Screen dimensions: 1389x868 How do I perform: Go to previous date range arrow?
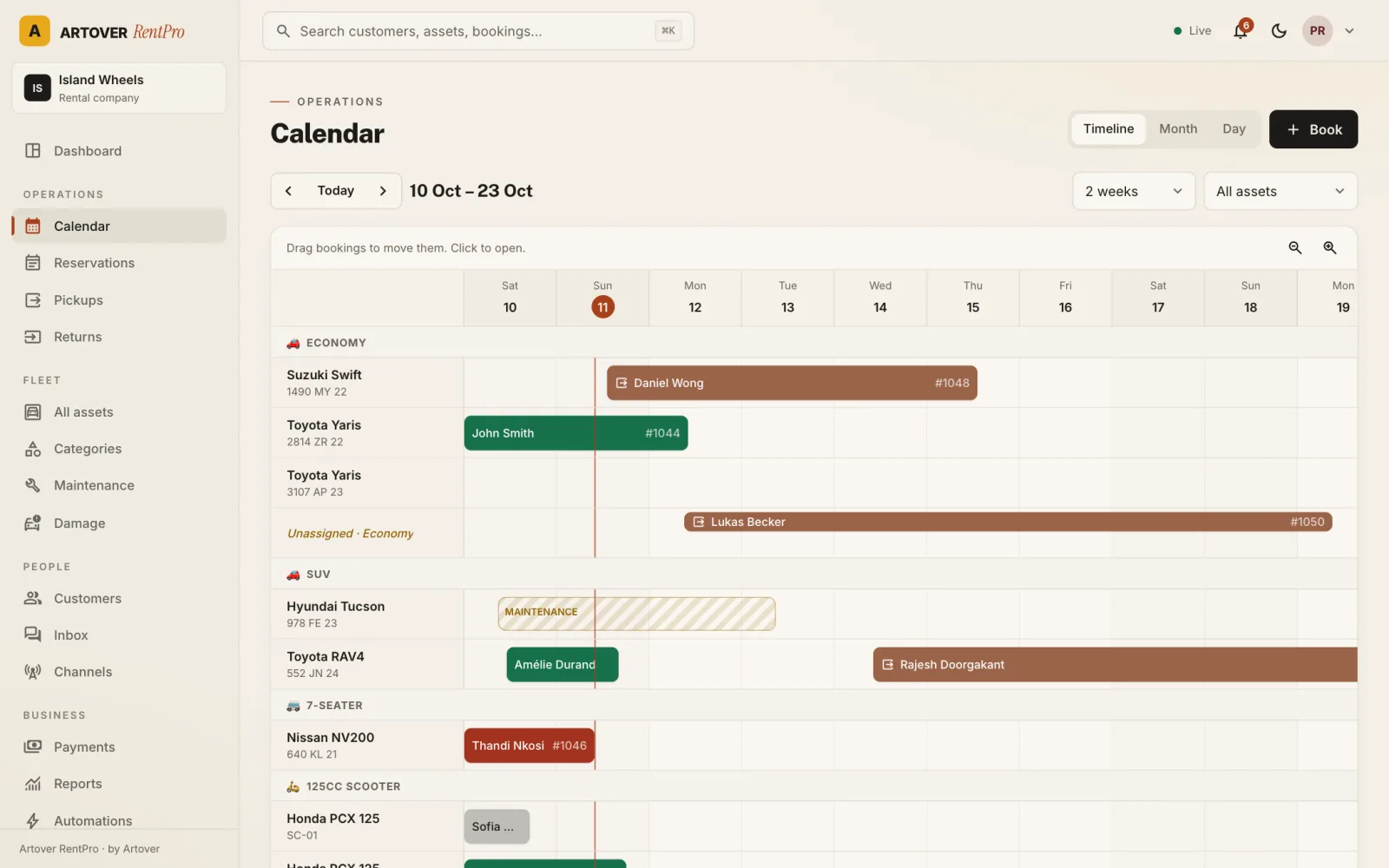tap(288, 191)
